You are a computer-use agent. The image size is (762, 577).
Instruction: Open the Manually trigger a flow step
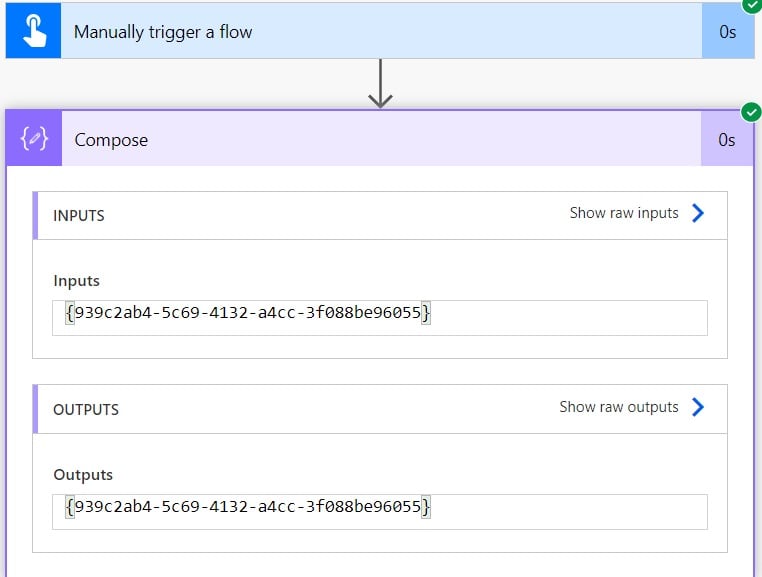tap(380, 31)
